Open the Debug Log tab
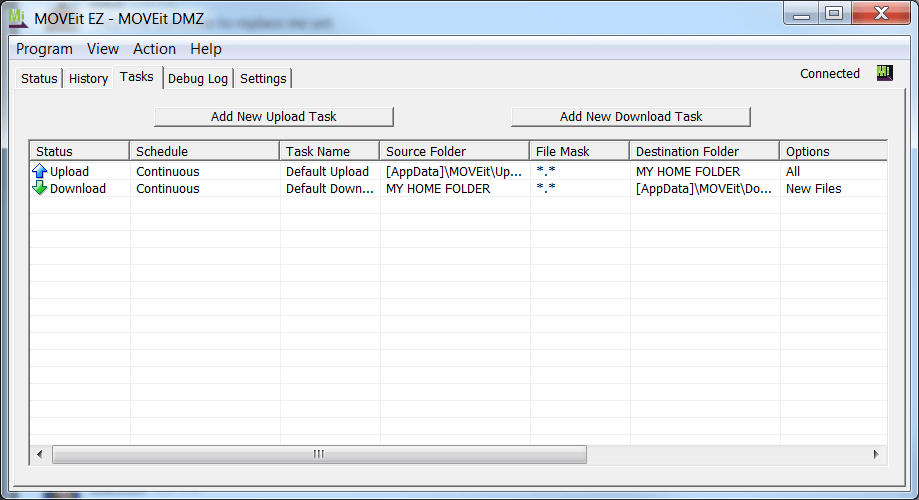Viewport: 919px width, 500px height. pyautogui.click(x=197, y=78)
